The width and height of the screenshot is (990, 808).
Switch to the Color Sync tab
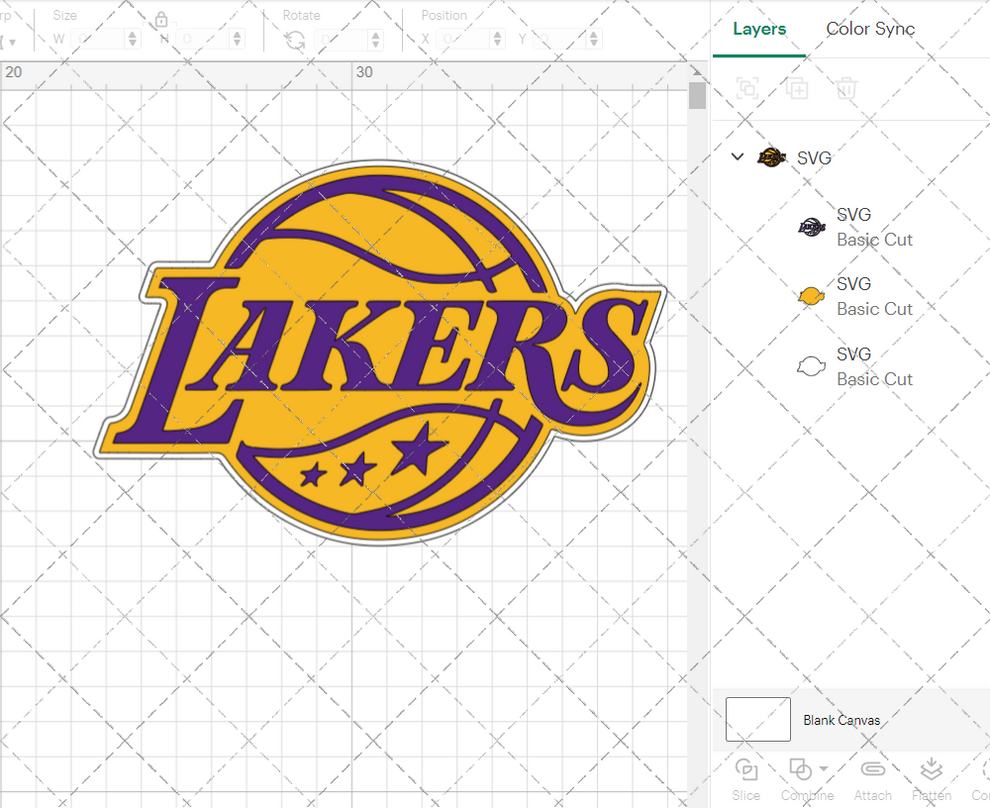[x=870, y=29]
